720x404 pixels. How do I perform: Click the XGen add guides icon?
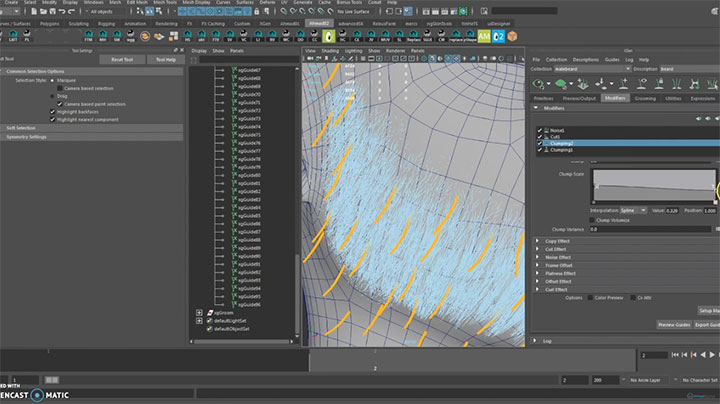583,84
